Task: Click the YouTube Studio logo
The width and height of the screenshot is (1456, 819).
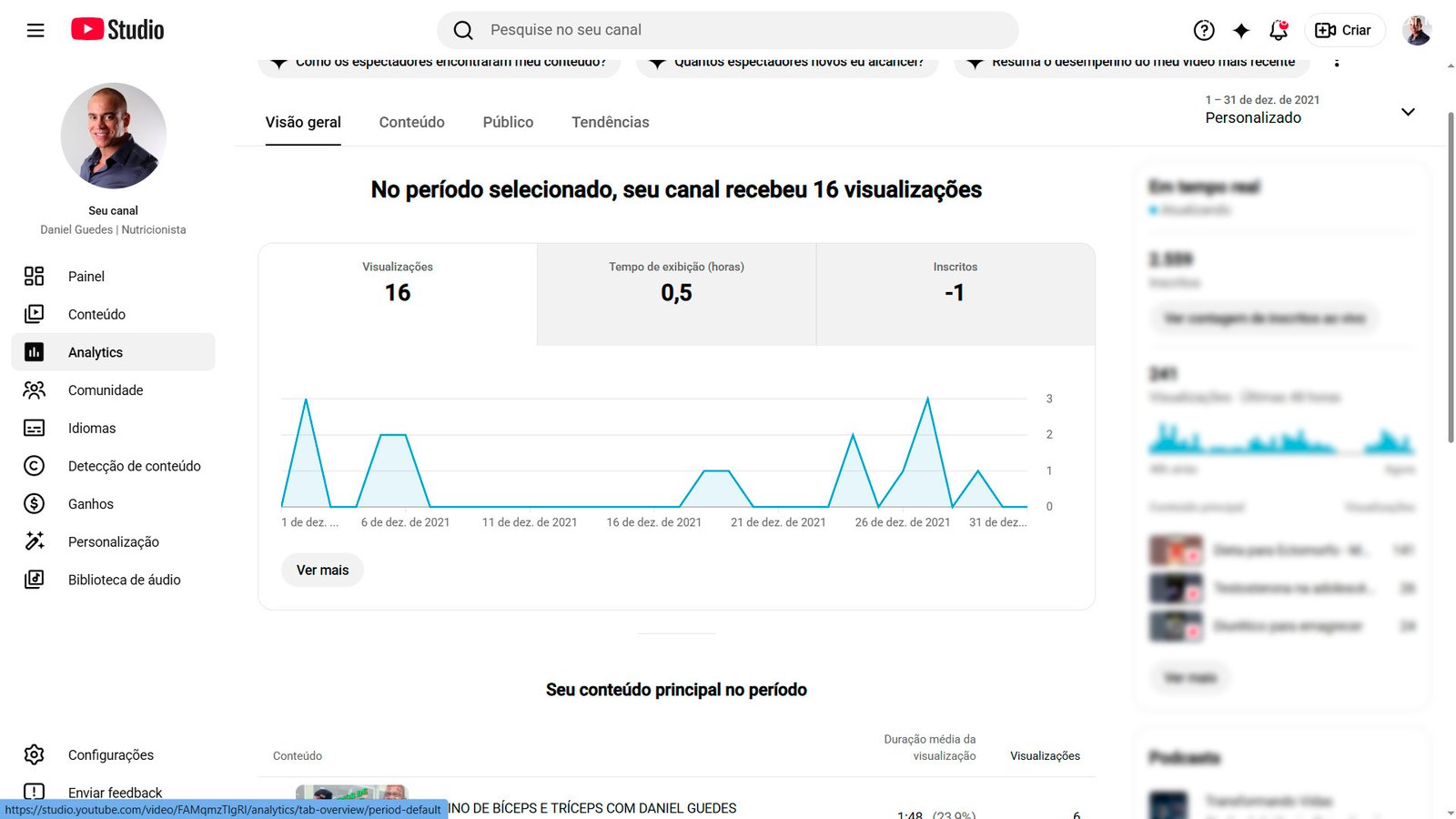Action: (x=117, y=30)
